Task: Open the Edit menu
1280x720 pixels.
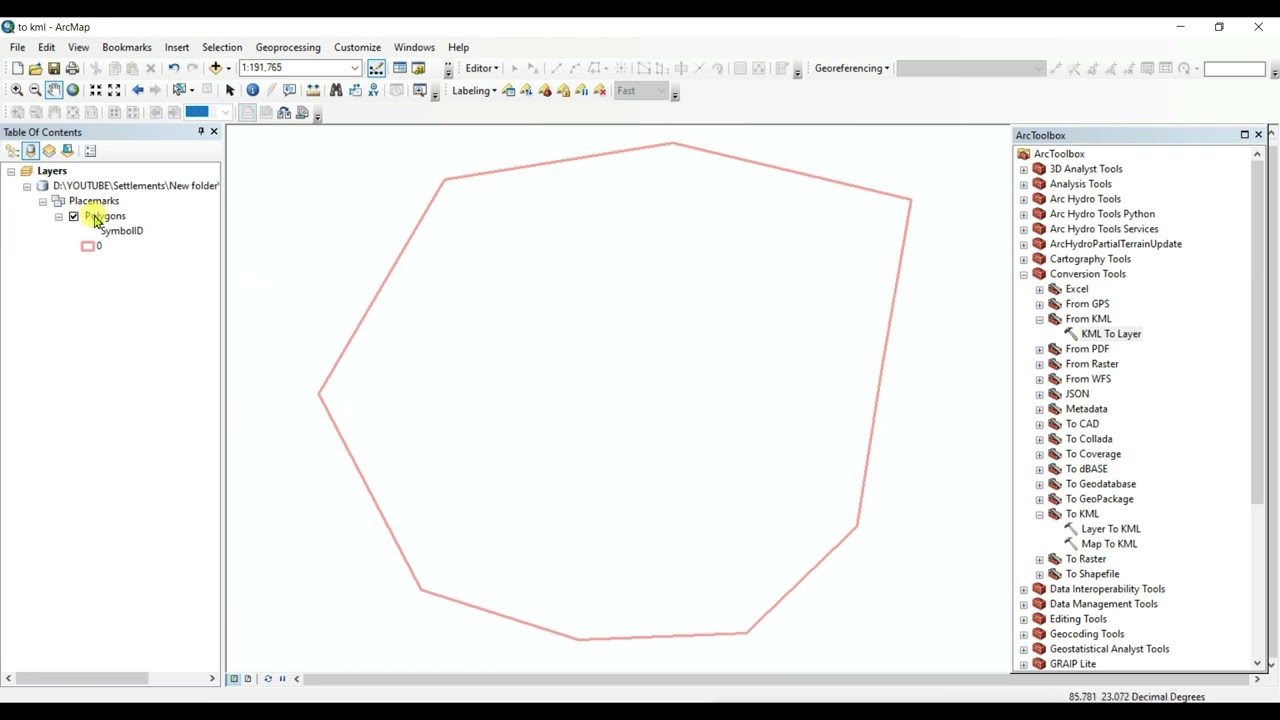Action: tap(47, 47)
